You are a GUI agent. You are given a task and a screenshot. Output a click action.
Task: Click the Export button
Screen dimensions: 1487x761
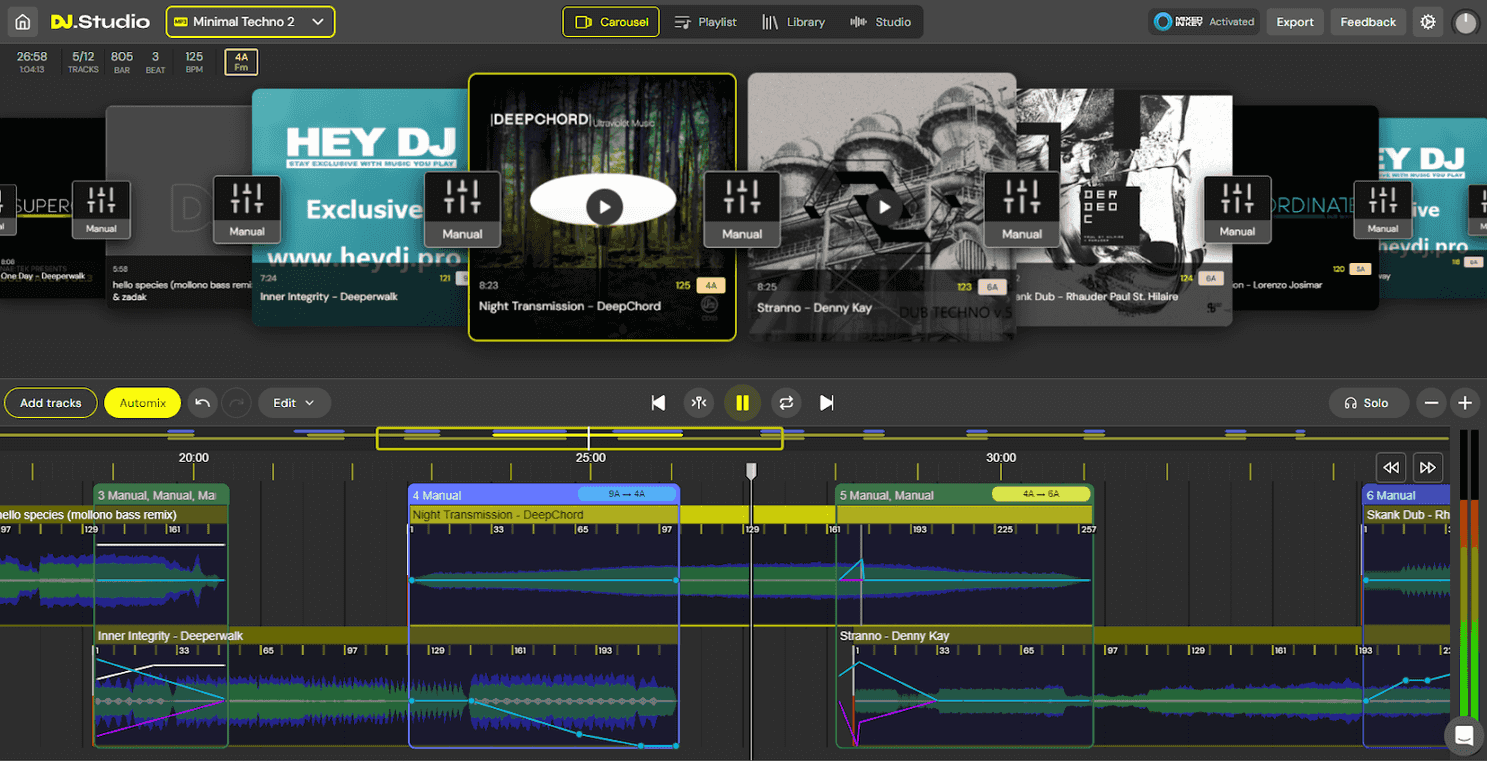coord(1294,22)
